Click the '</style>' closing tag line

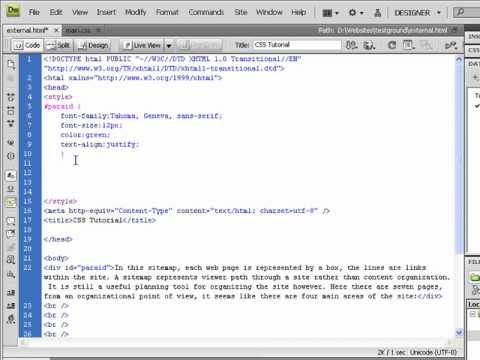[60, 201]
